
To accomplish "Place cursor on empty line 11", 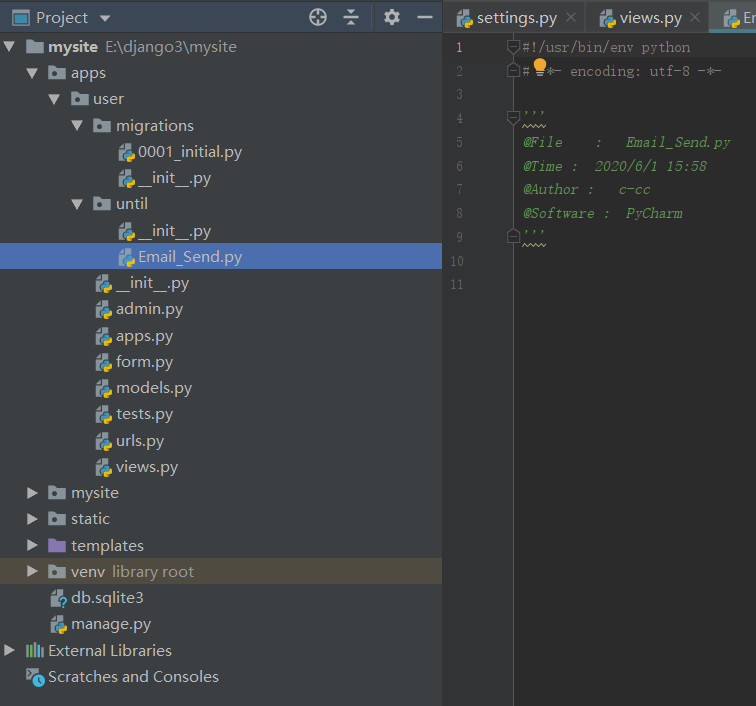I will [x=634, y=285].
